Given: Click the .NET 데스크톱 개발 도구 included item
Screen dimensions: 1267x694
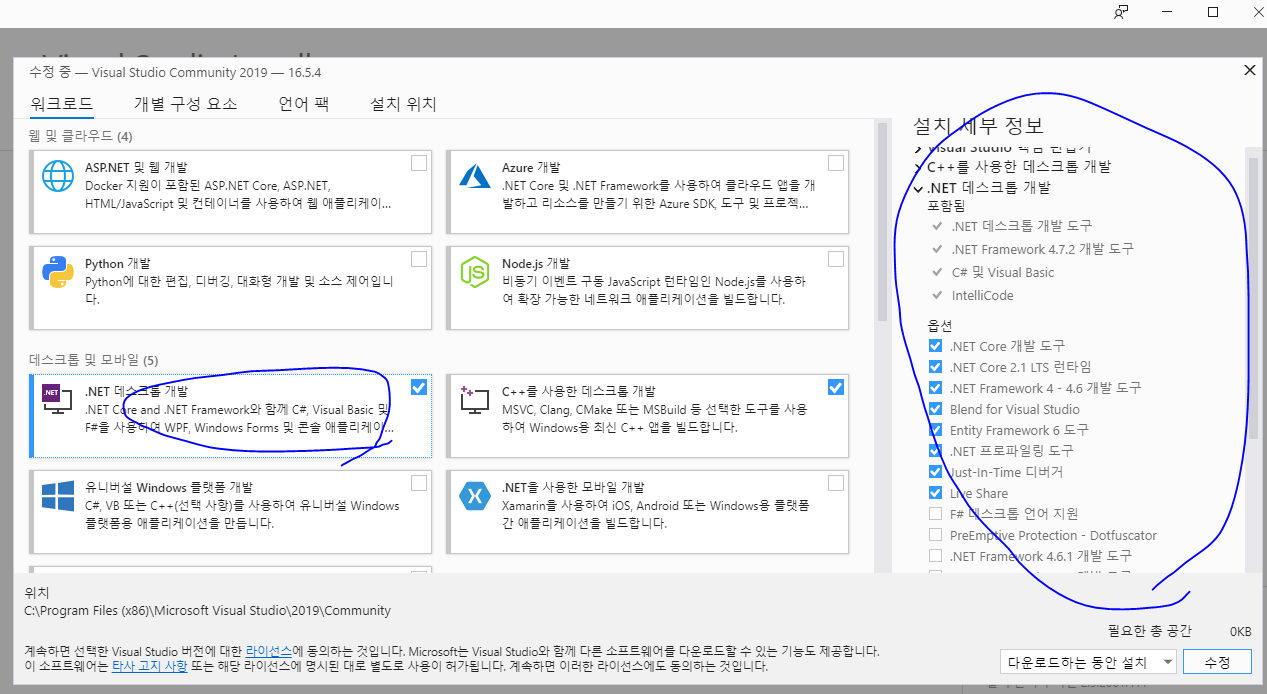Looking at the screenshot, I should (1021, 226).
